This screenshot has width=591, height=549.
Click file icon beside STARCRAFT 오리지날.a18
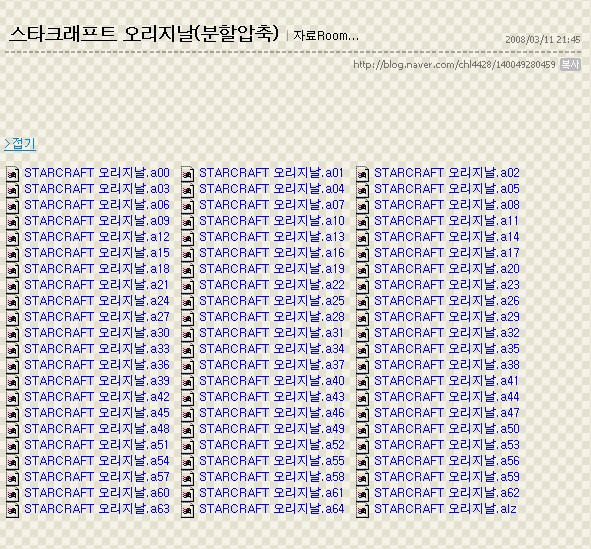(12, 270)
